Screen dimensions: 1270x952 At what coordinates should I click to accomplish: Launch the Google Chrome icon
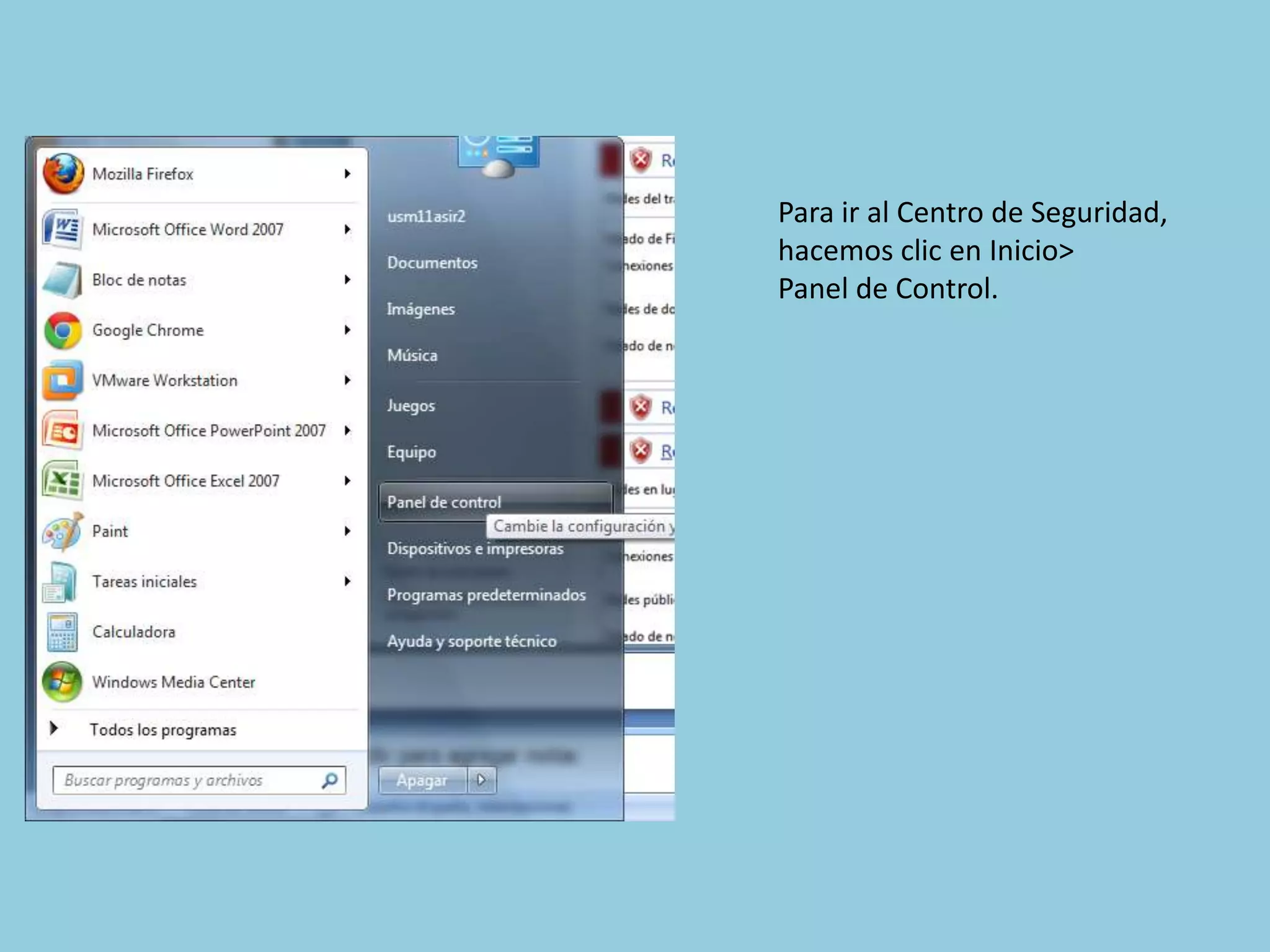tap(63, 330)
